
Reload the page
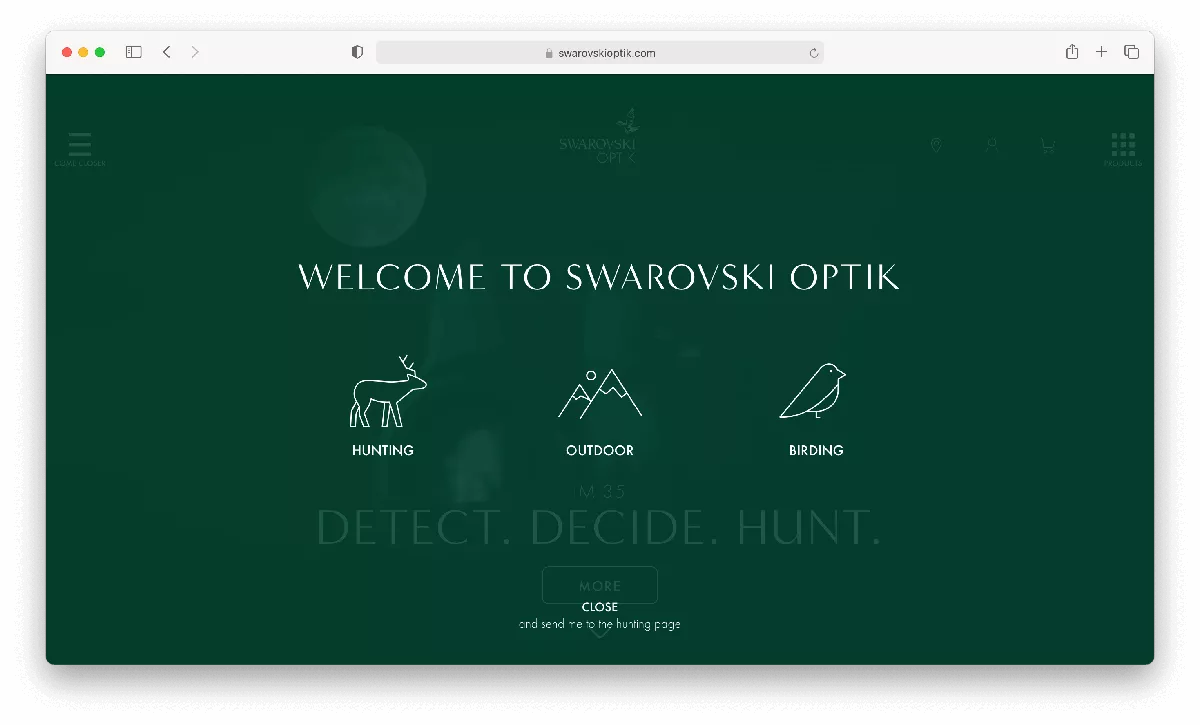[814, 53]
